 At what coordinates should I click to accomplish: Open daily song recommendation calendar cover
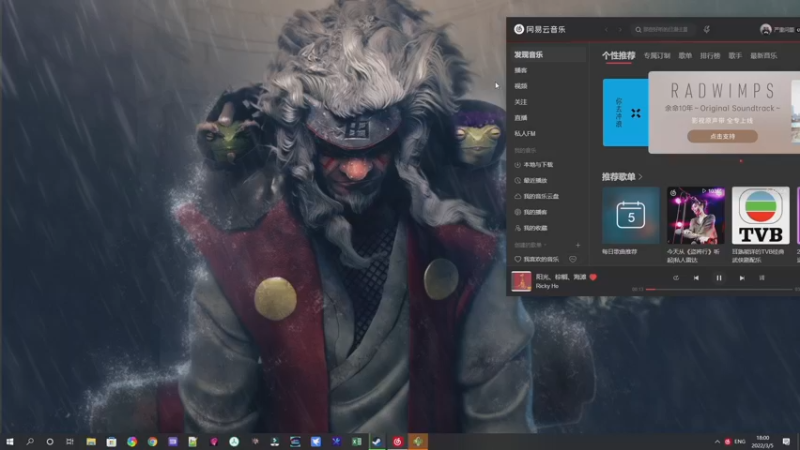pyautogui.click(x=631, y=215)
